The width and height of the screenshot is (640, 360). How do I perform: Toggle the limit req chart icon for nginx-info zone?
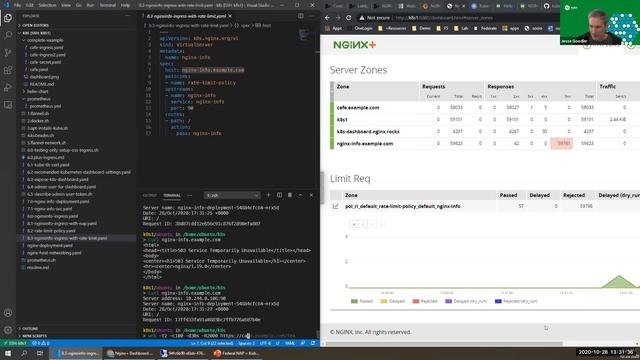(336, 206)
